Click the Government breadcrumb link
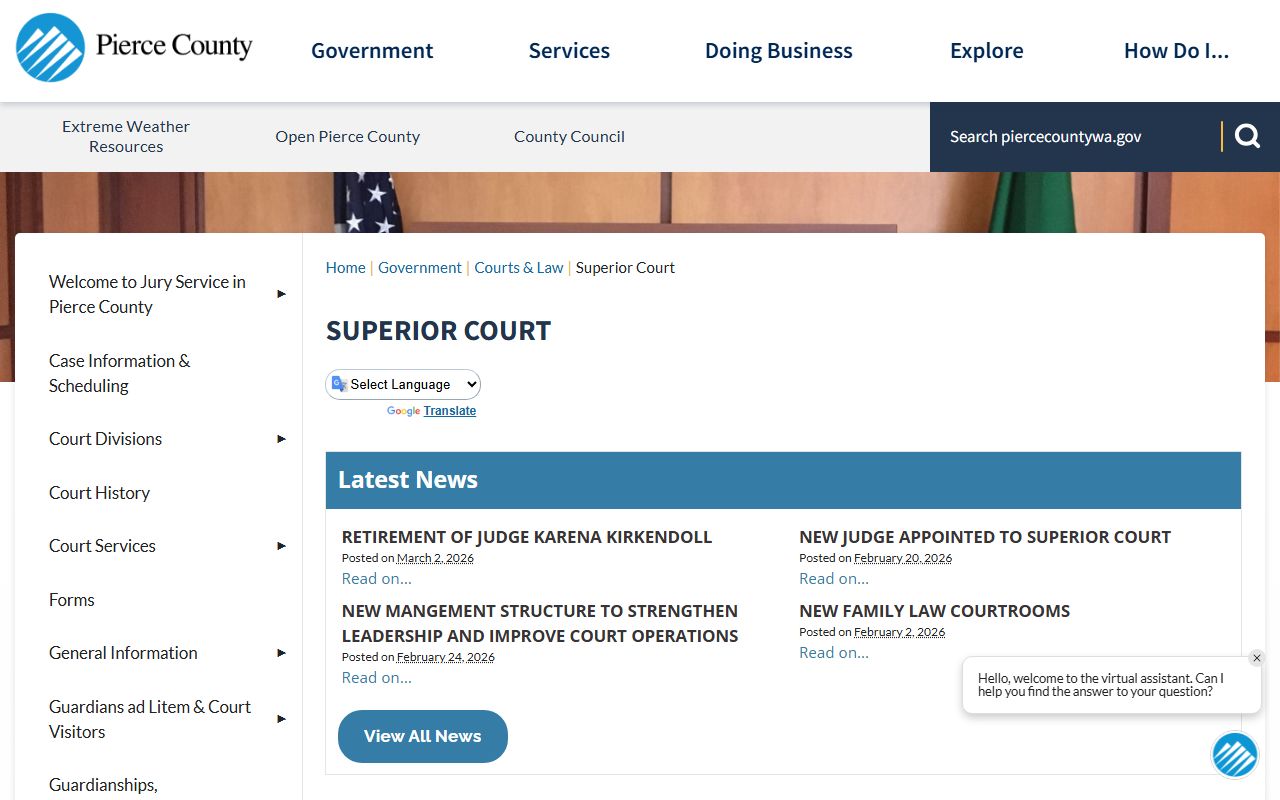 tap(420, 268)
